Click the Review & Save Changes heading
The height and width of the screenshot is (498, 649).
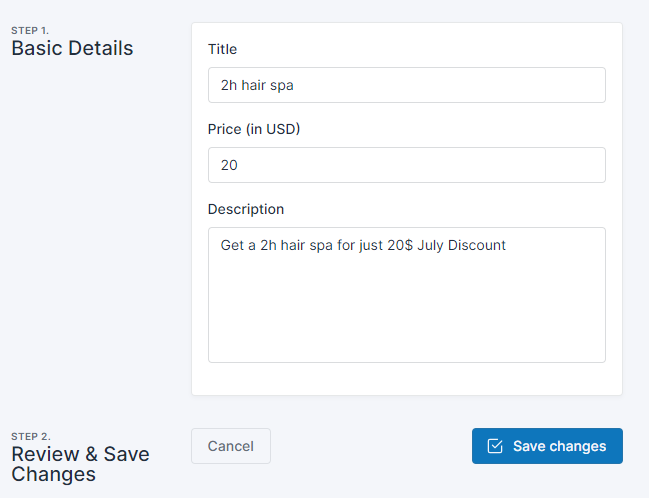(x=80, y=464)
